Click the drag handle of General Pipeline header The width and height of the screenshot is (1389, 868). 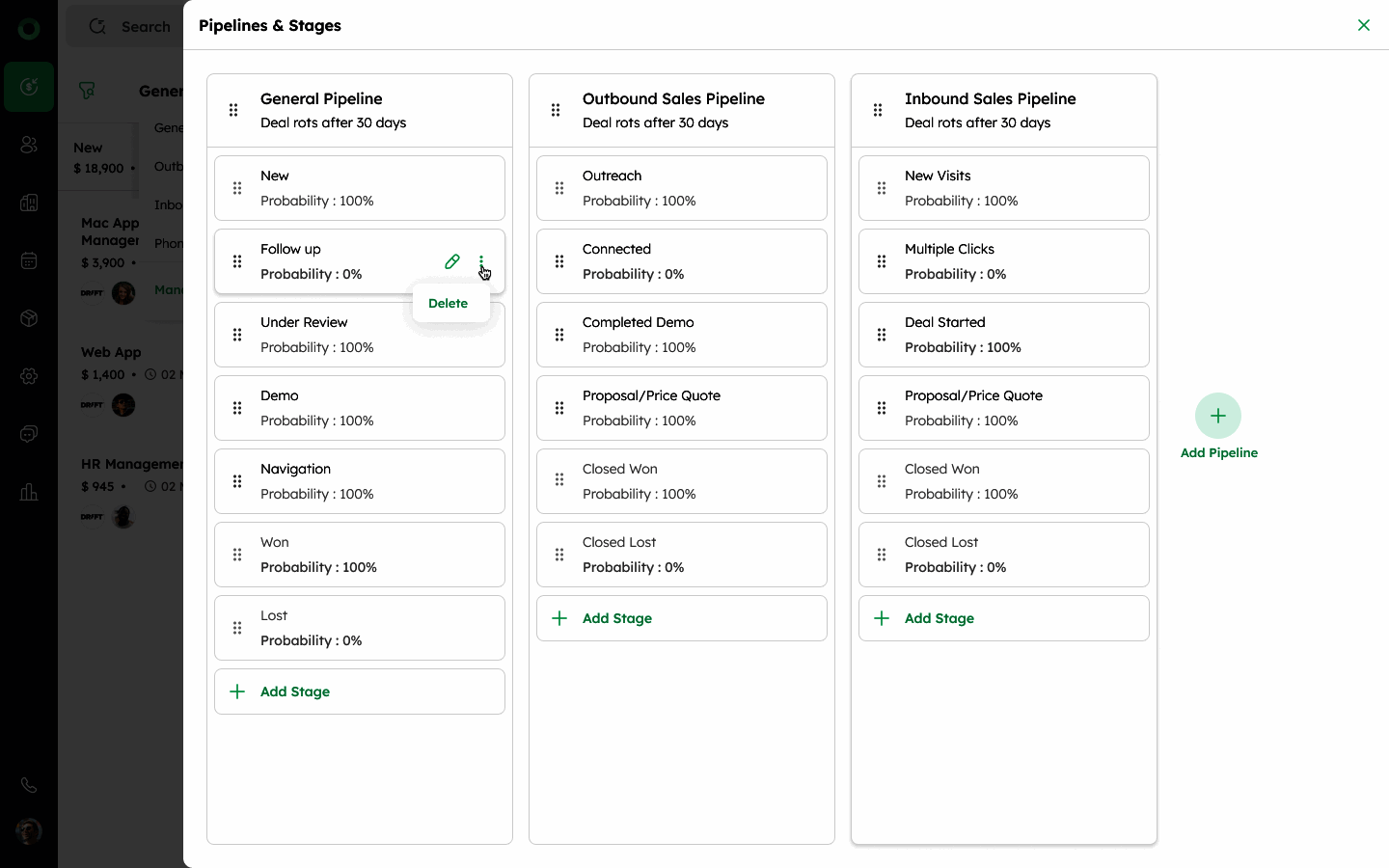tap(233, 110)
